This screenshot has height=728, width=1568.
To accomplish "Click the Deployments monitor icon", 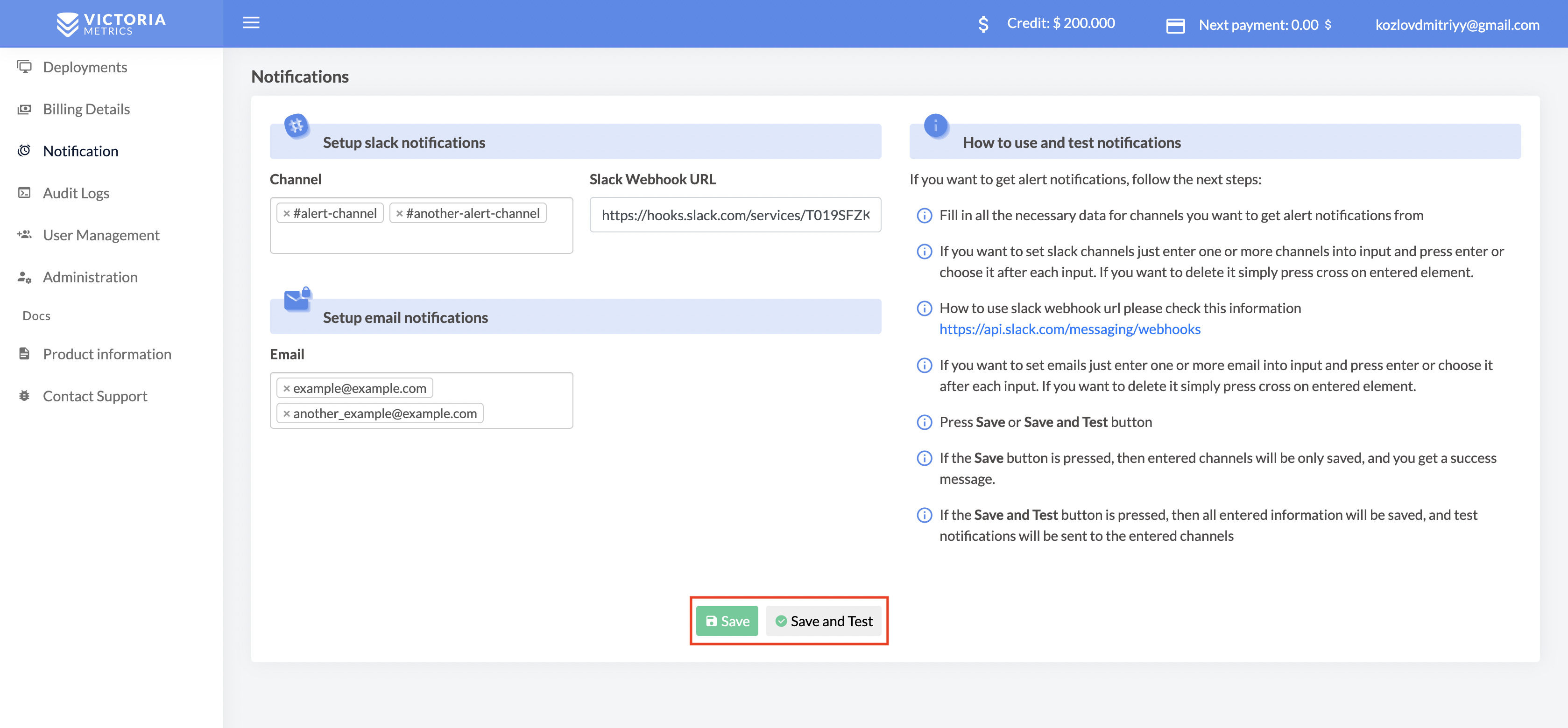I will [x=24, y=66].
